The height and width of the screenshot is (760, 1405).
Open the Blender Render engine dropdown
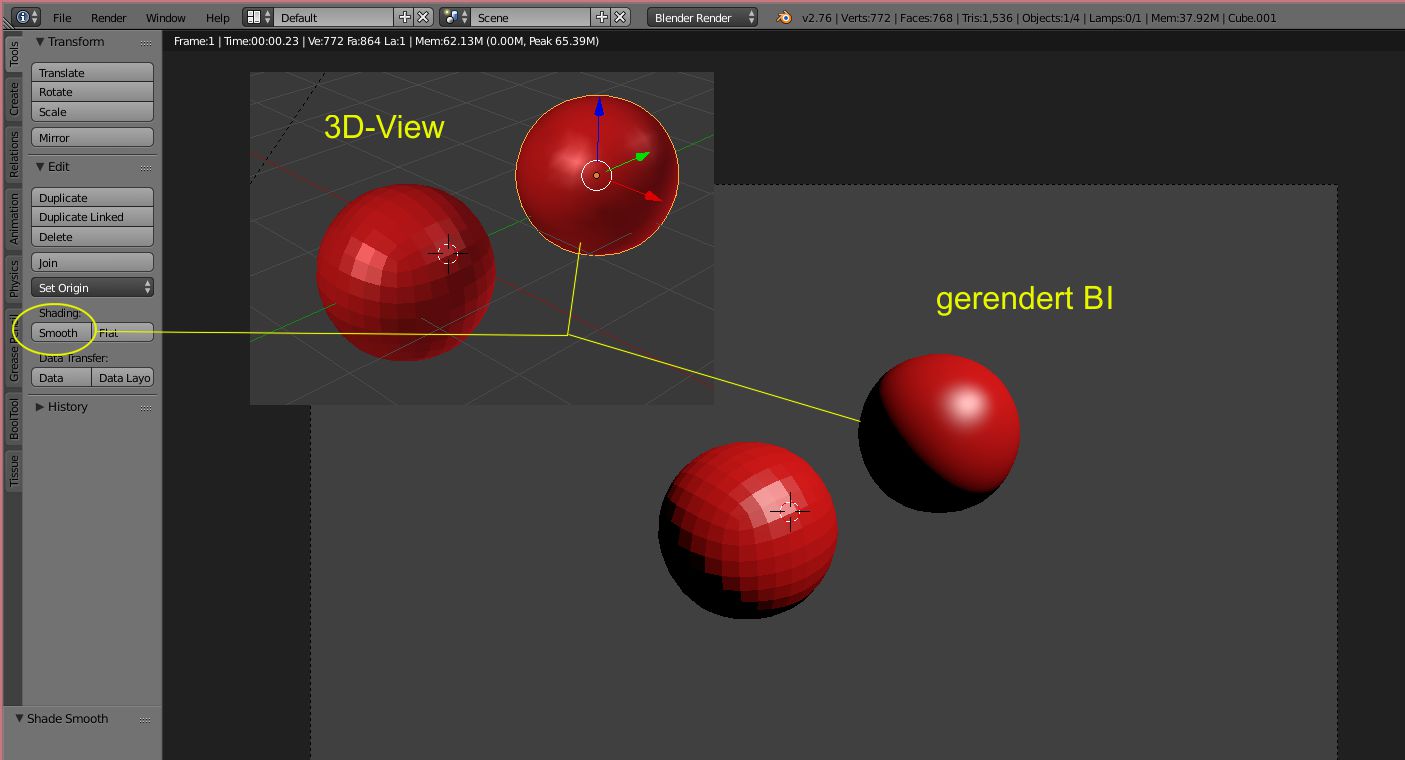point(702,17)
